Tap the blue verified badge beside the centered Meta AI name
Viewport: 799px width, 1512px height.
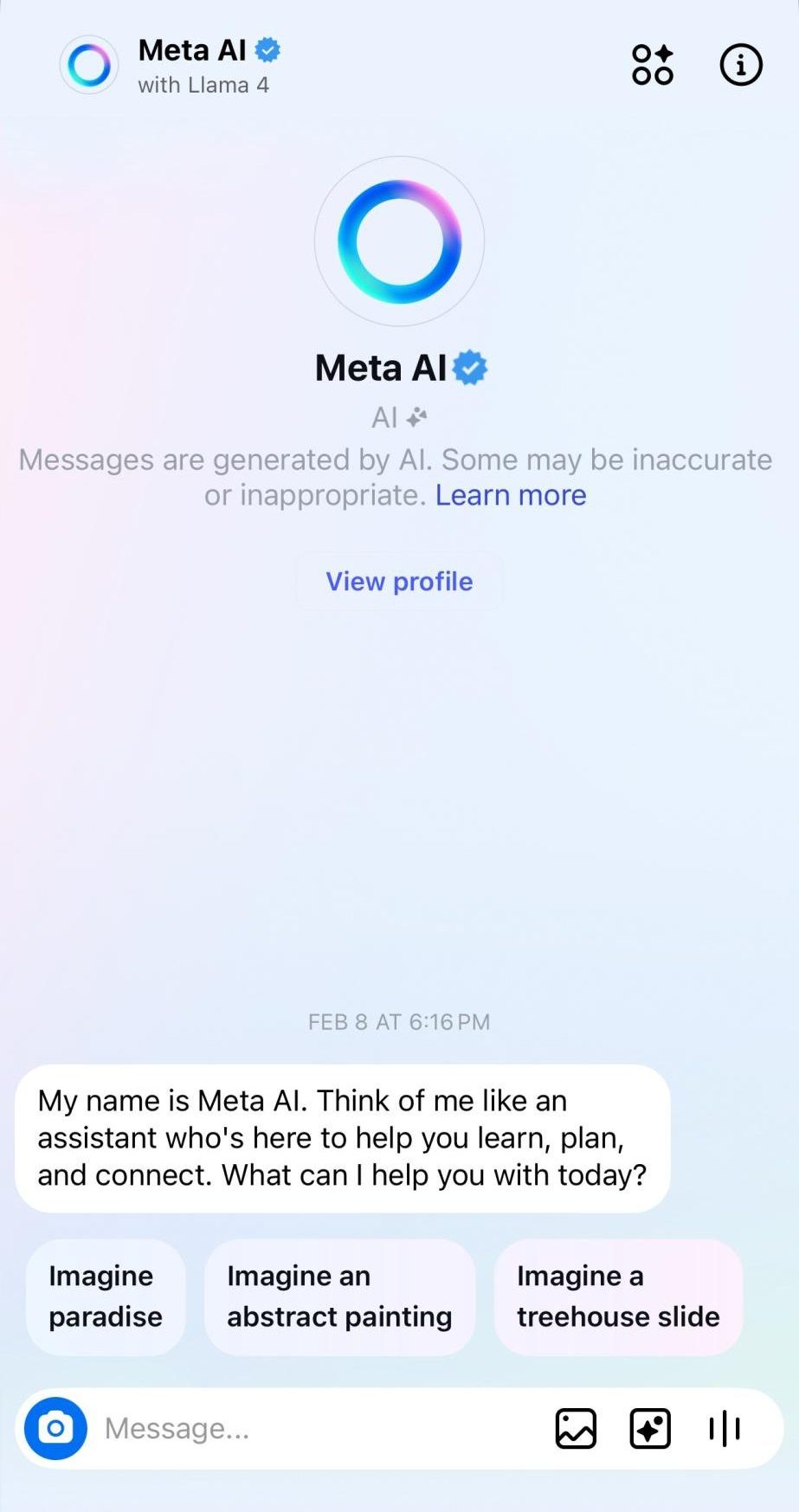(x=470, y=368)
